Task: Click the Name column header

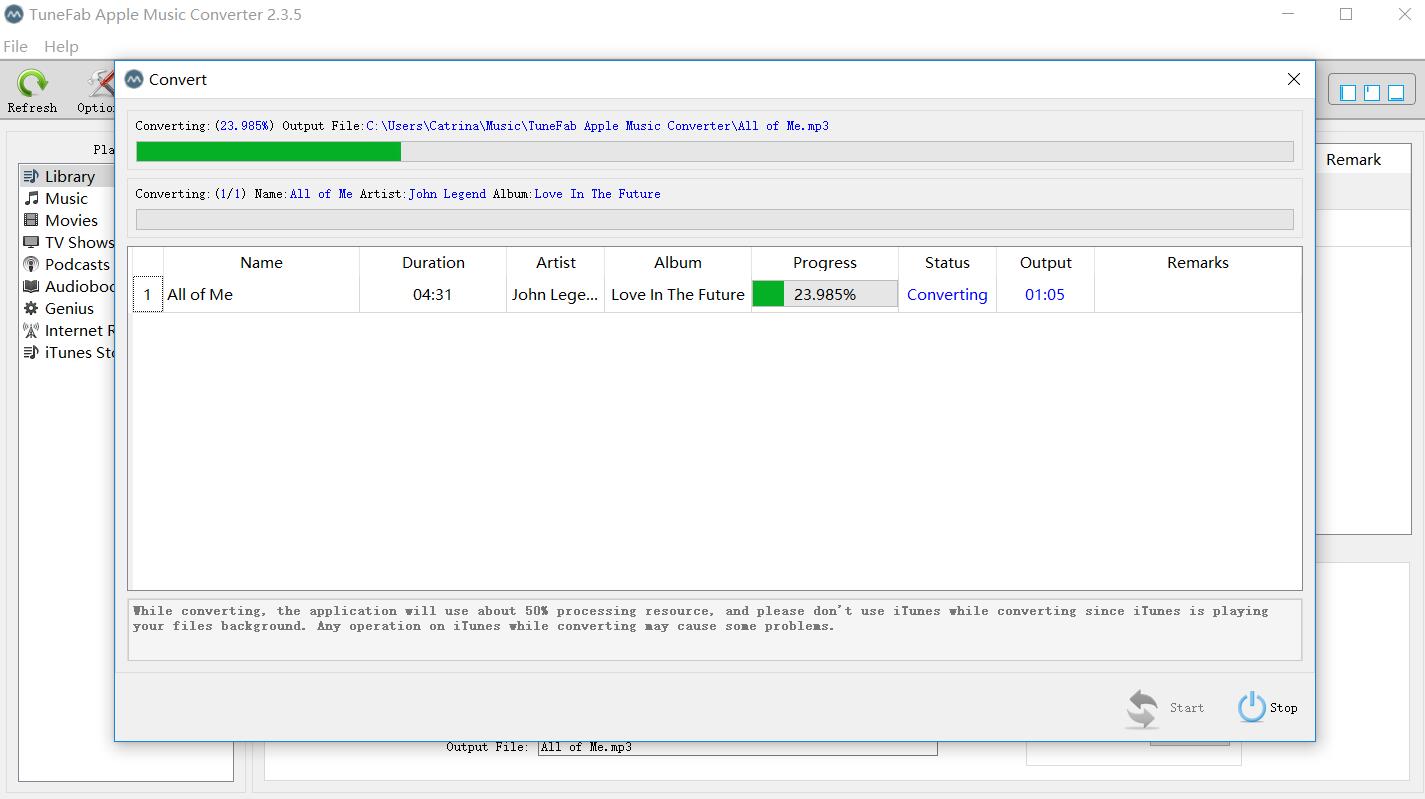Action: click(x=261, y=263)
